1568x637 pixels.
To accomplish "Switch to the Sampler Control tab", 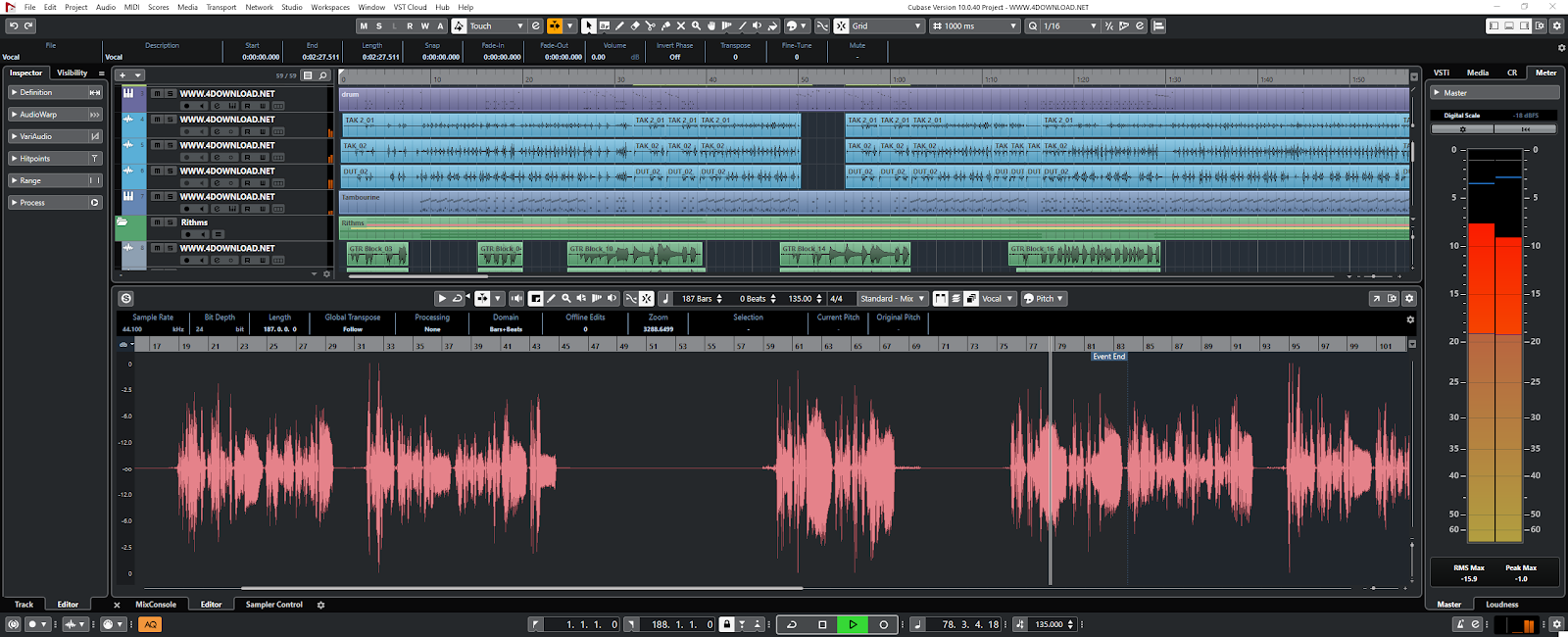I will click(274, 605).
